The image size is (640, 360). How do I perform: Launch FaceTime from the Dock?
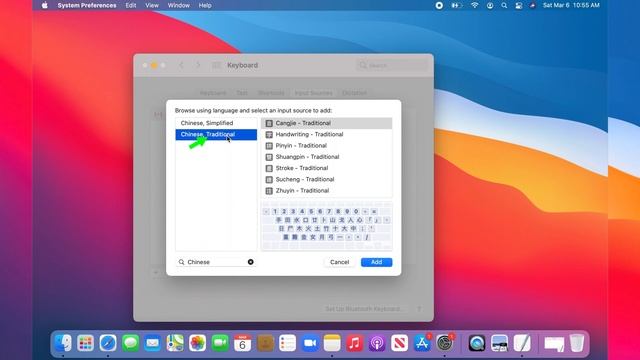(x=220, y=343)
